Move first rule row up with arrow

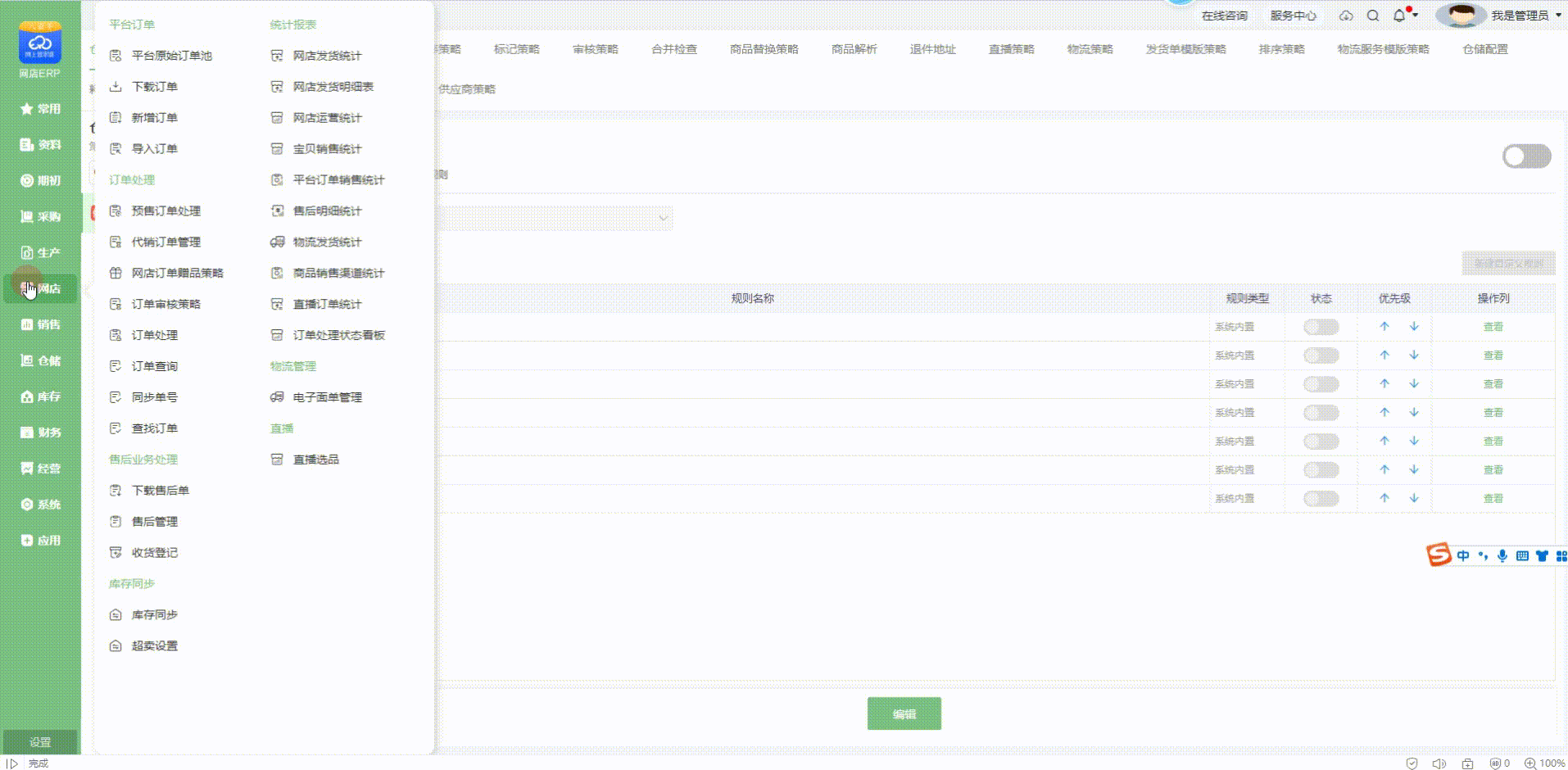pyautogui.click(x=1384, y=326)
